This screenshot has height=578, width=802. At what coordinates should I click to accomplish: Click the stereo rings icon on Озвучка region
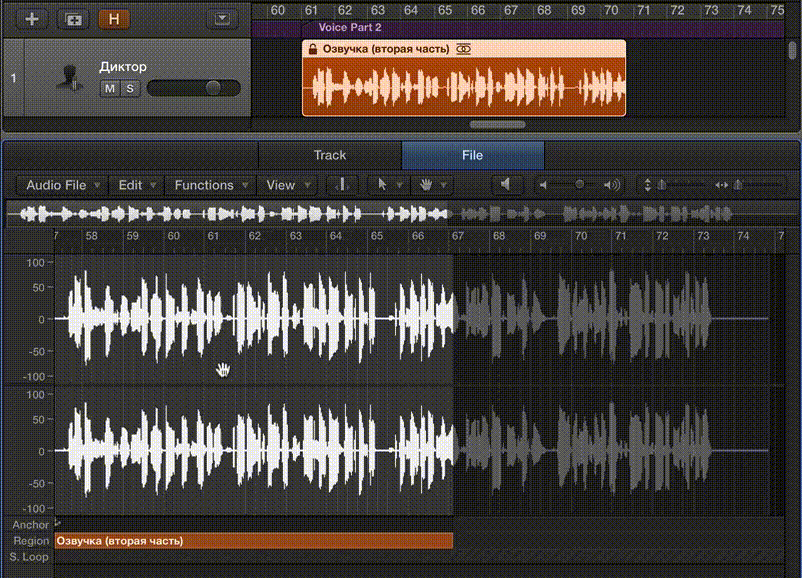click(463, 49)
